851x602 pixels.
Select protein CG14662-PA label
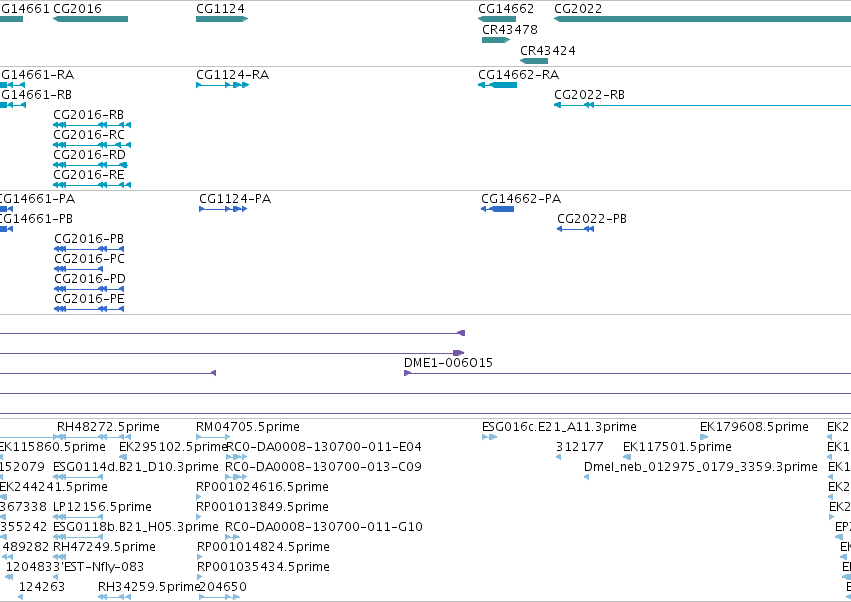[x=521, y=199]
